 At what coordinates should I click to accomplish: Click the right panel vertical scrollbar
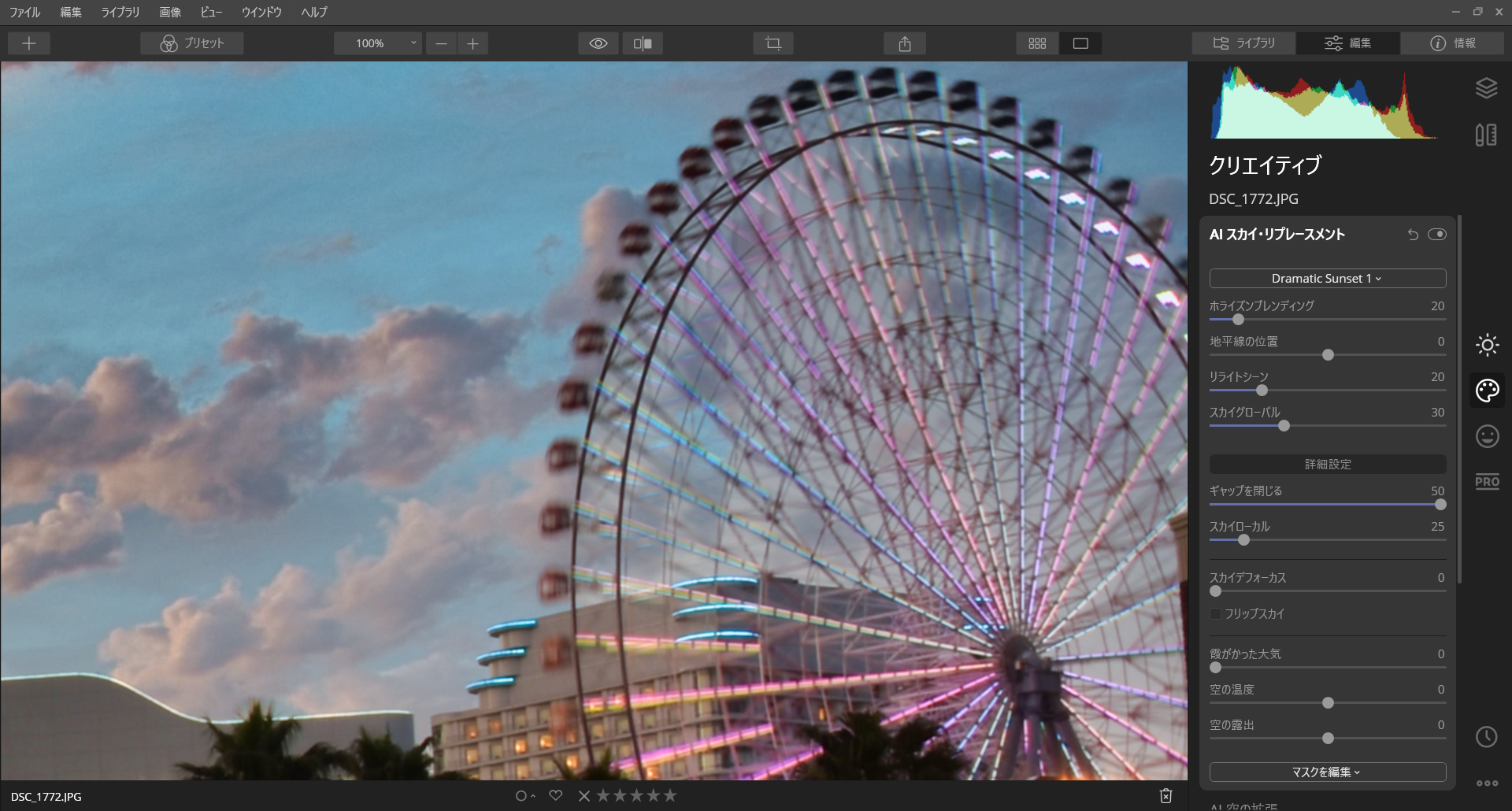pos(1459,398)
